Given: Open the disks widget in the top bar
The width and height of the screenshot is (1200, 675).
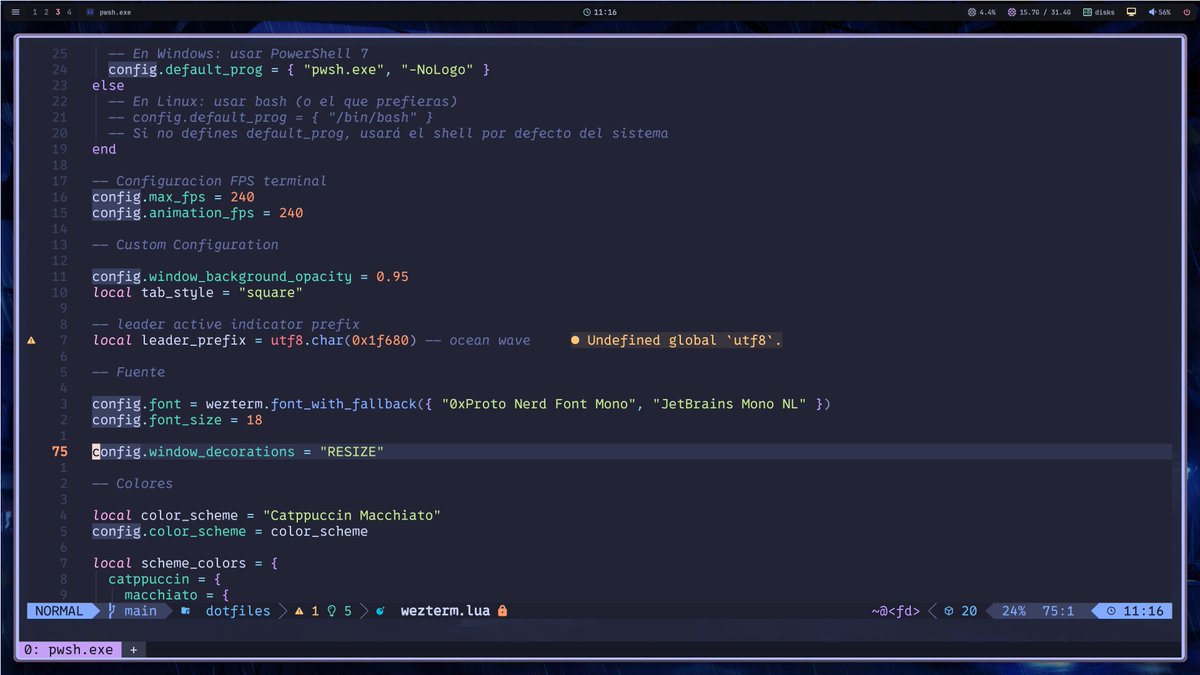Looking at the screenshot, I should [x=1098, y=12].
